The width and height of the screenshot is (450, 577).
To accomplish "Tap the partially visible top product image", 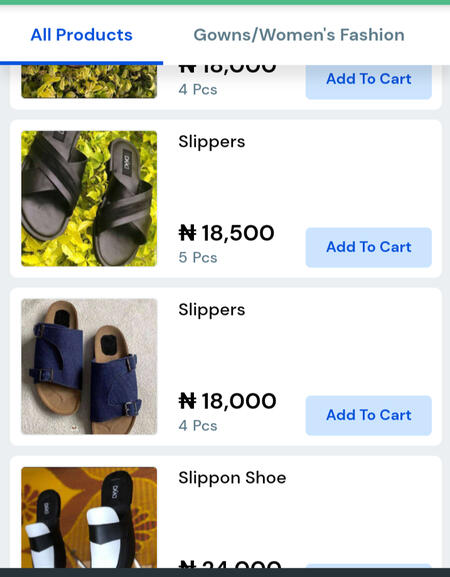I will coord(89,82).
